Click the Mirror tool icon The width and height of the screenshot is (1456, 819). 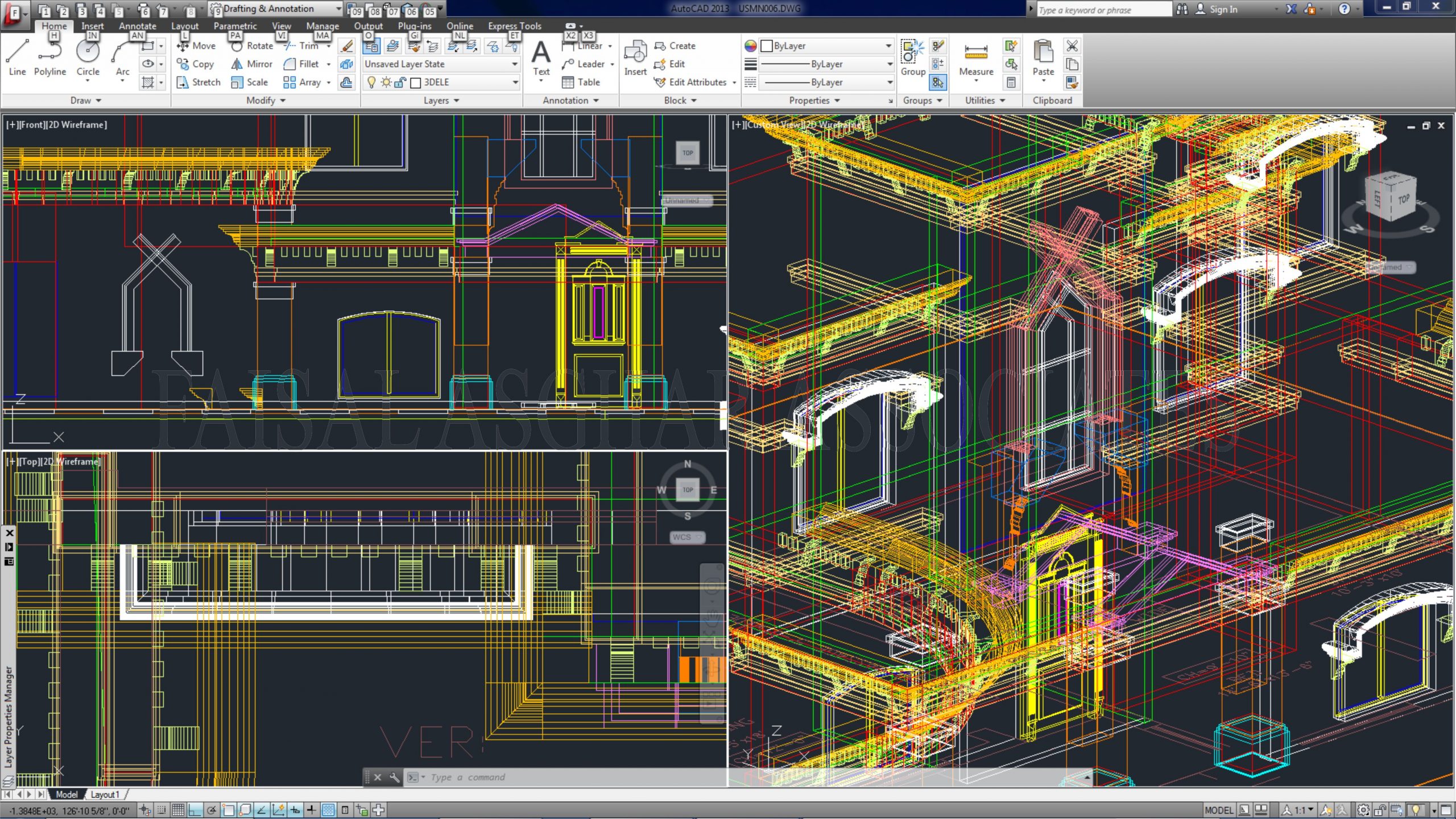[x=237, y=64]
